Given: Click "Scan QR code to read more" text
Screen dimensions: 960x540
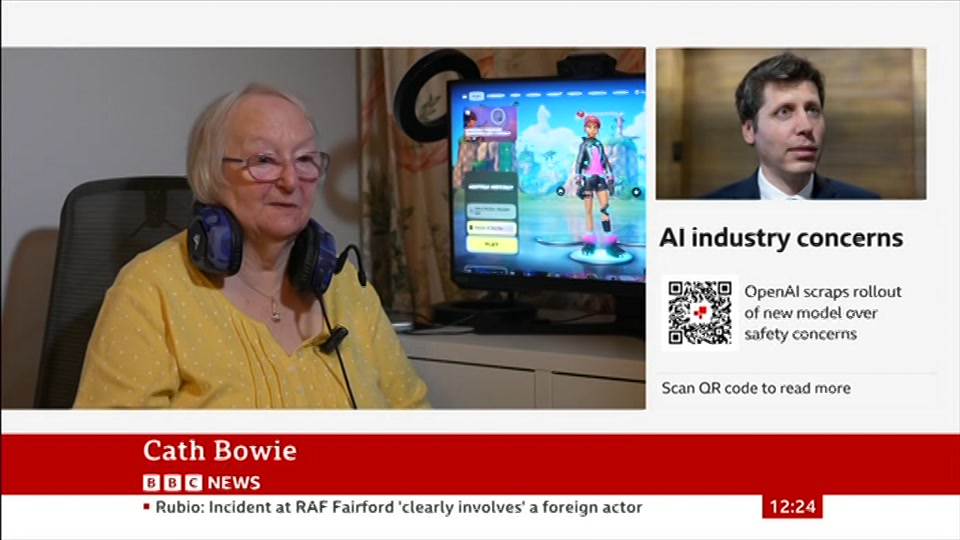Looking at the screenshot, I should point(756,388).
